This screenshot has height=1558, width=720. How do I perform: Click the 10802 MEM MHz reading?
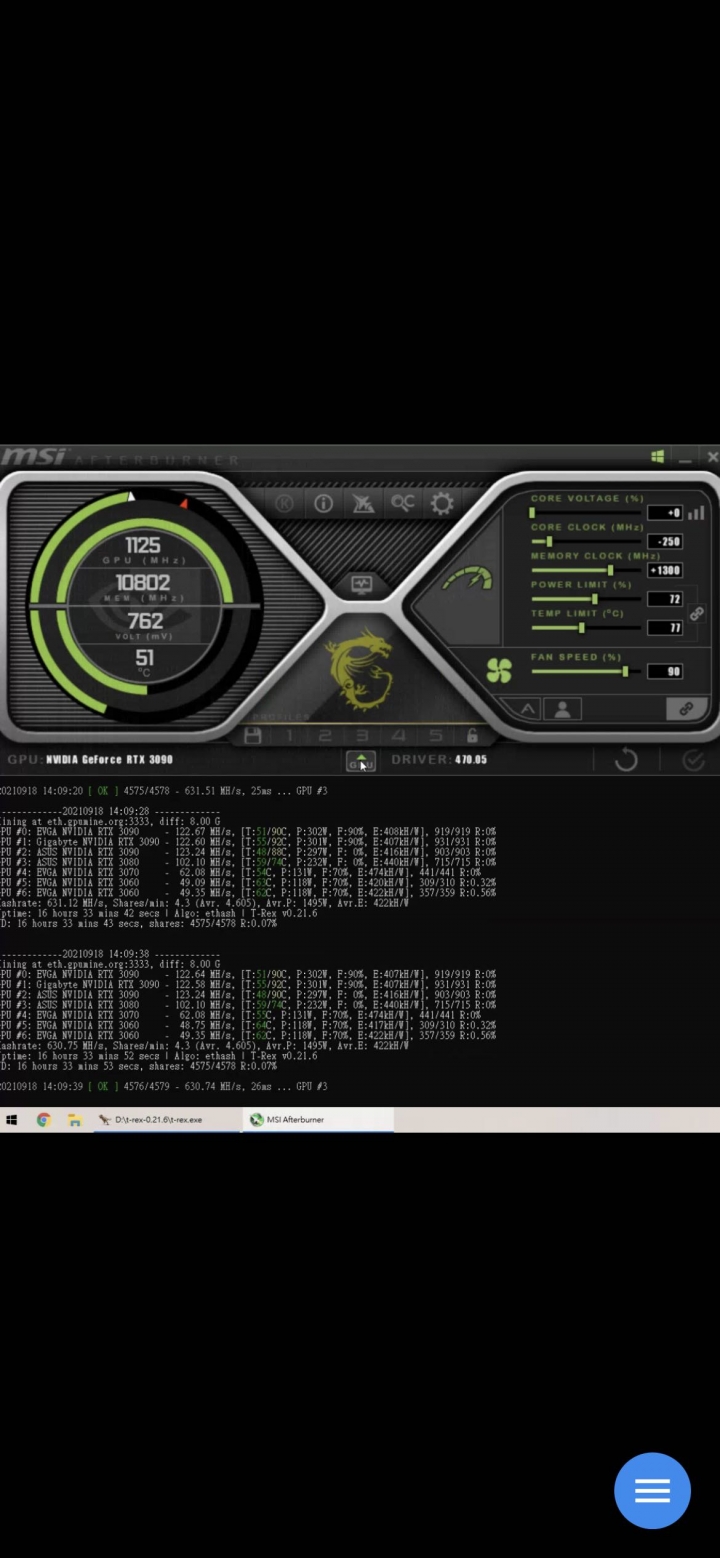pos(143,582)
